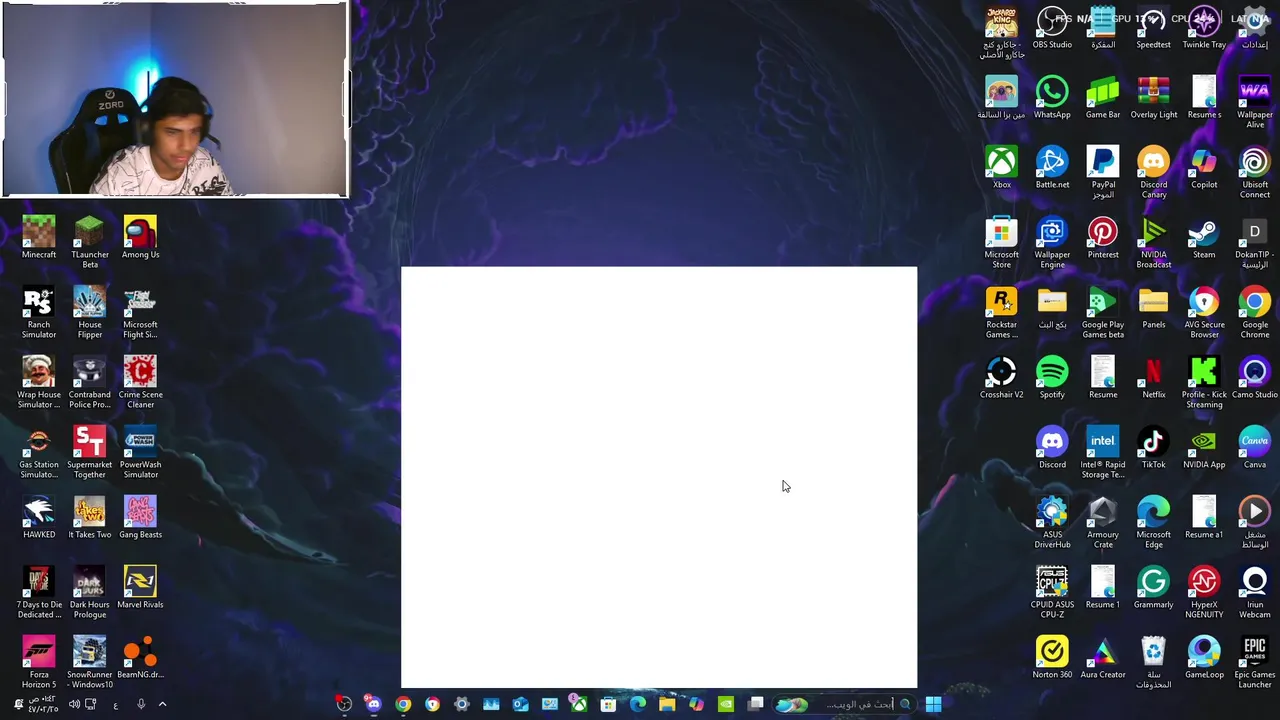
Task: Select Contraband Police Prologue icon
Action: click(x=90, y=382)
